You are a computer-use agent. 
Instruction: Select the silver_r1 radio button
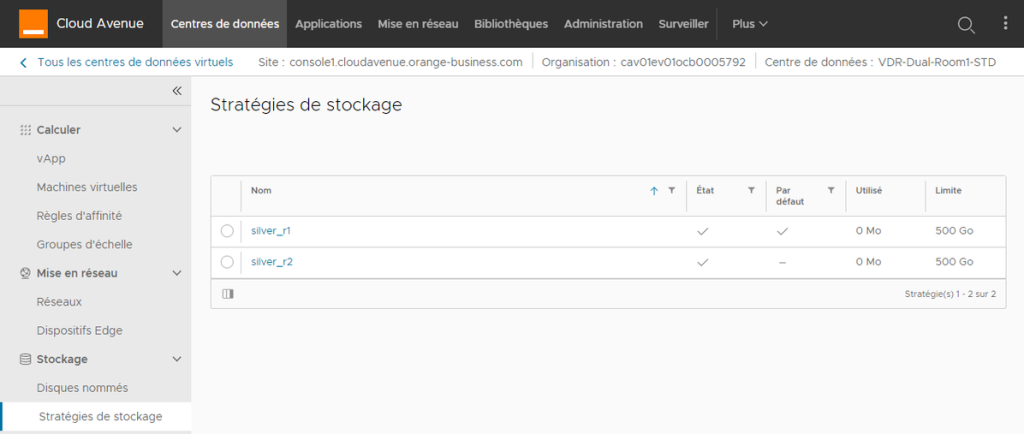click(x=227, y=231)
